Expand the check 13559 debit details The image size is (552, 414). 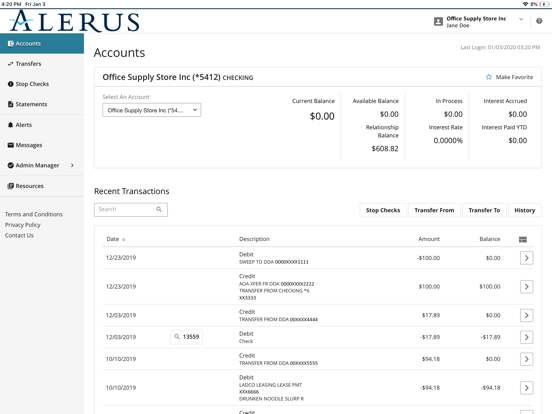[526, 337]
